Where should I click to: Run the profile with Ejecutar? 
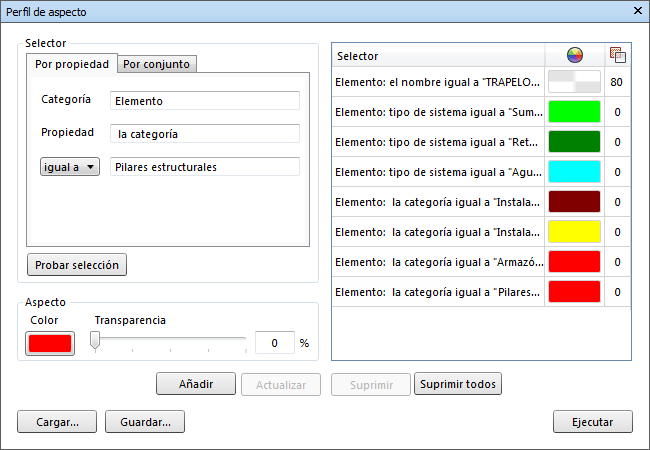[592, 422]
